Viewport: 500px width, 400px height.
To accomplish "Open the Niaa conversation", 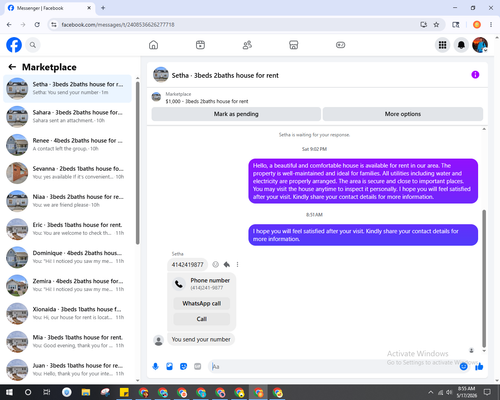I will (67, 201).
